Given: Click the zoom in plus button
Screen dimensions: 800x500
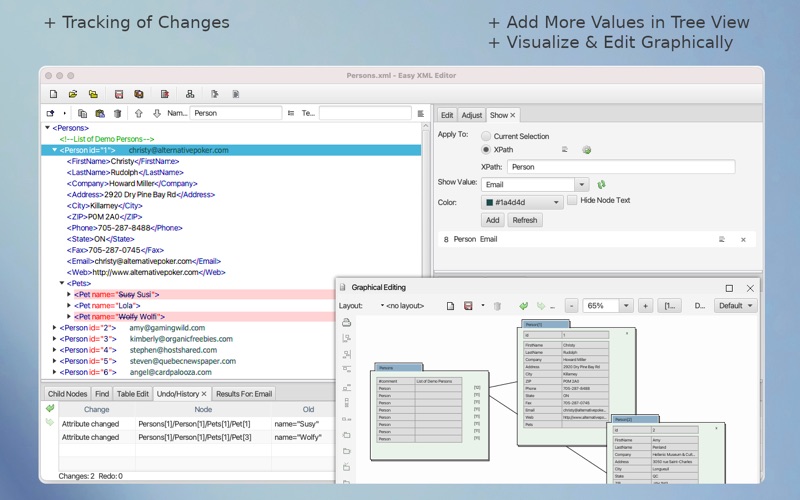Looking at the screenshot, I should [645, 306].
